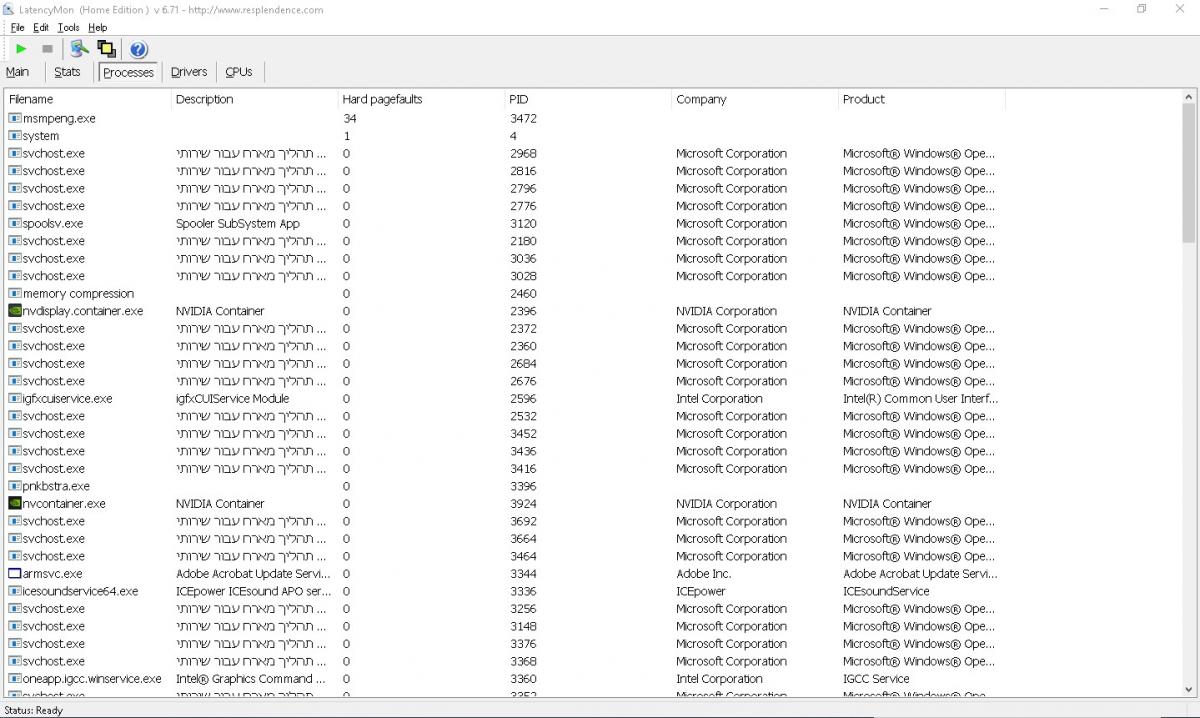The image size is (1200, 718).
Task: Sort by the Product column header
Action: [922, 99]
